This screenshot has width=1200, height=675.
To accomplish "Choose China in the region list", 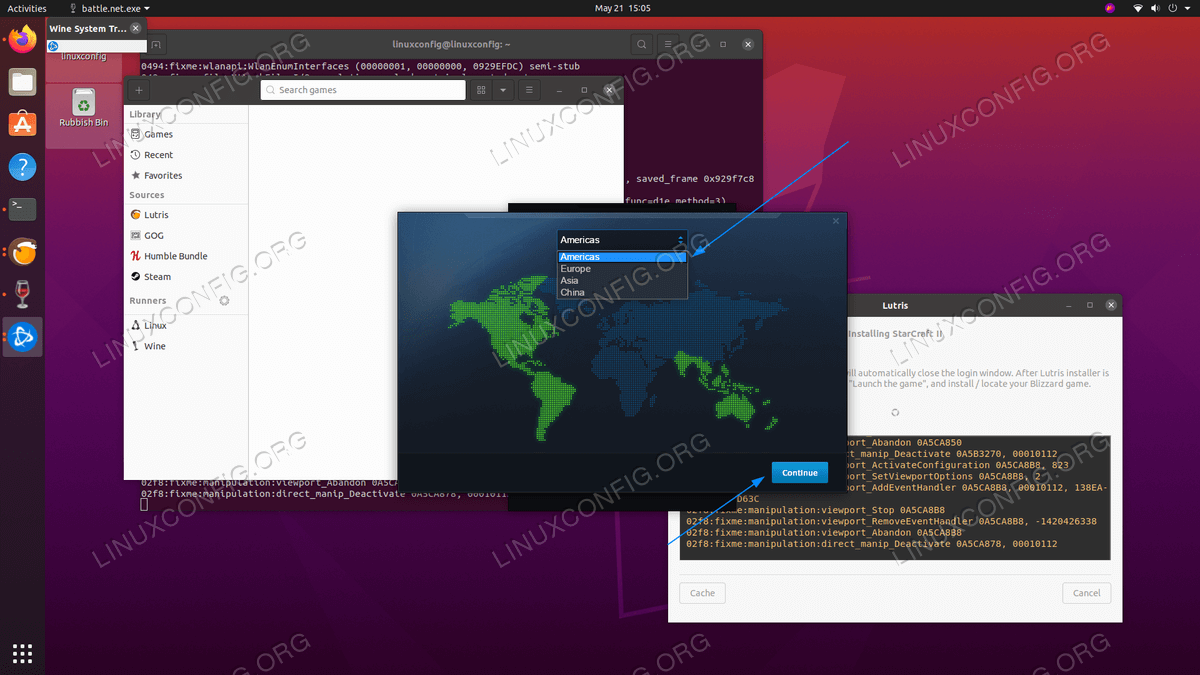I will (x=572, y=293).
